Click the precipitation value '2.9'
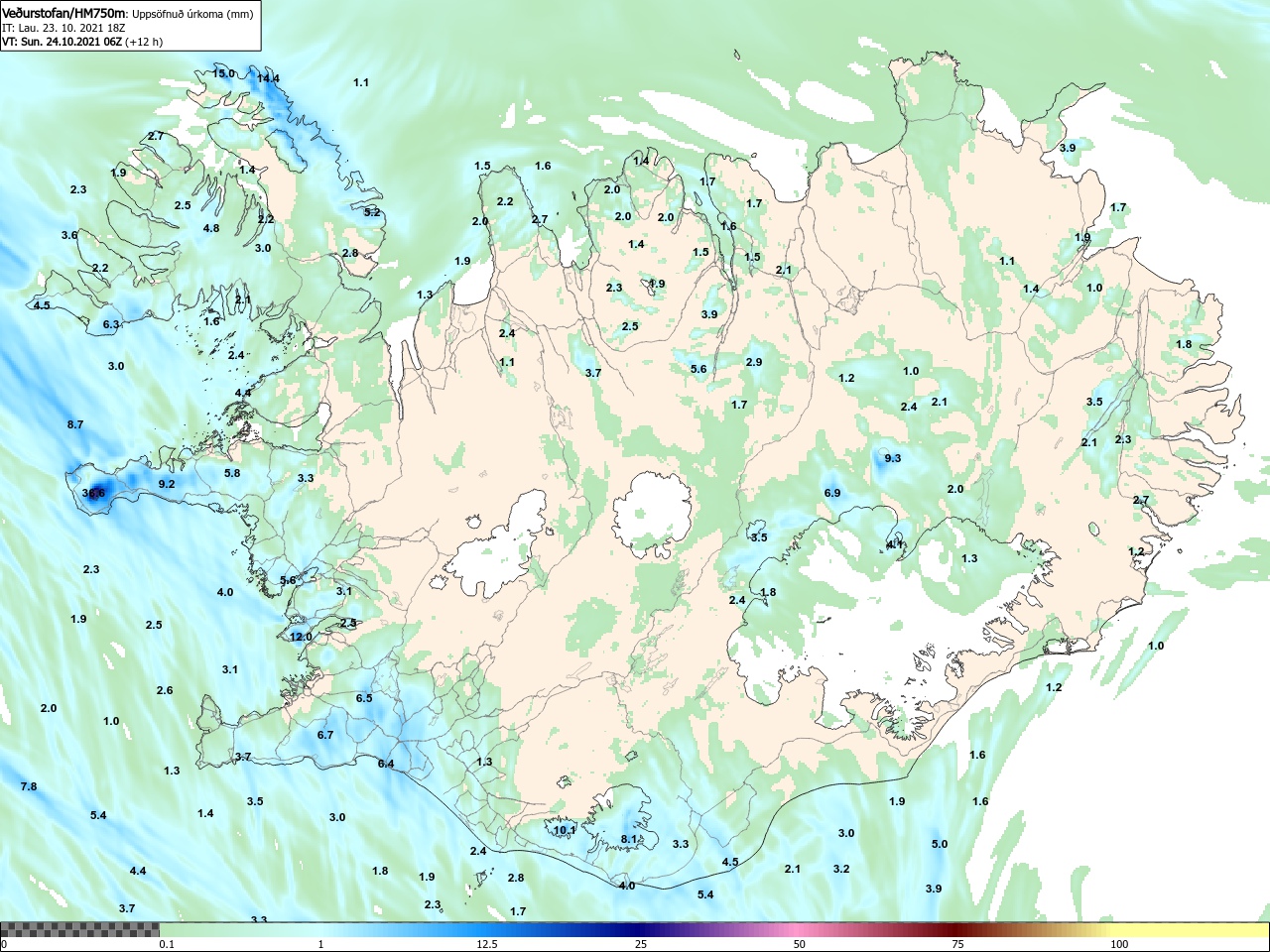This screenshot has width=1270, height=952. tap(754, 362)
